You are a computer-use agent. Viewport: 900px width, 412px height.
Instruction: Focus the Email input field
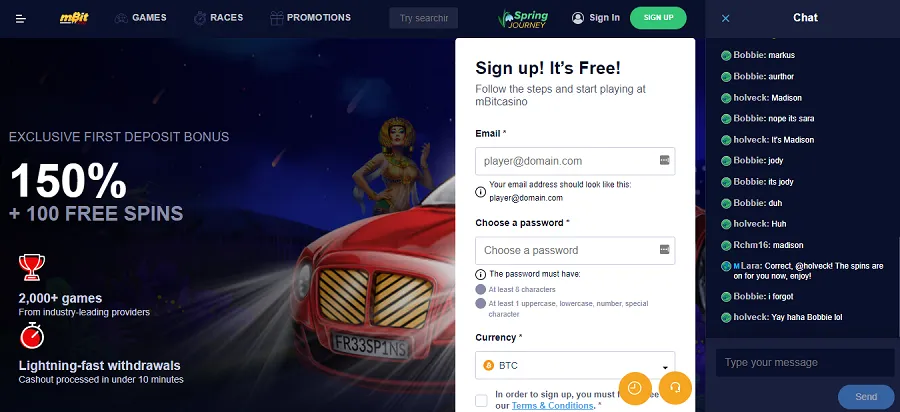pos(575,161)
